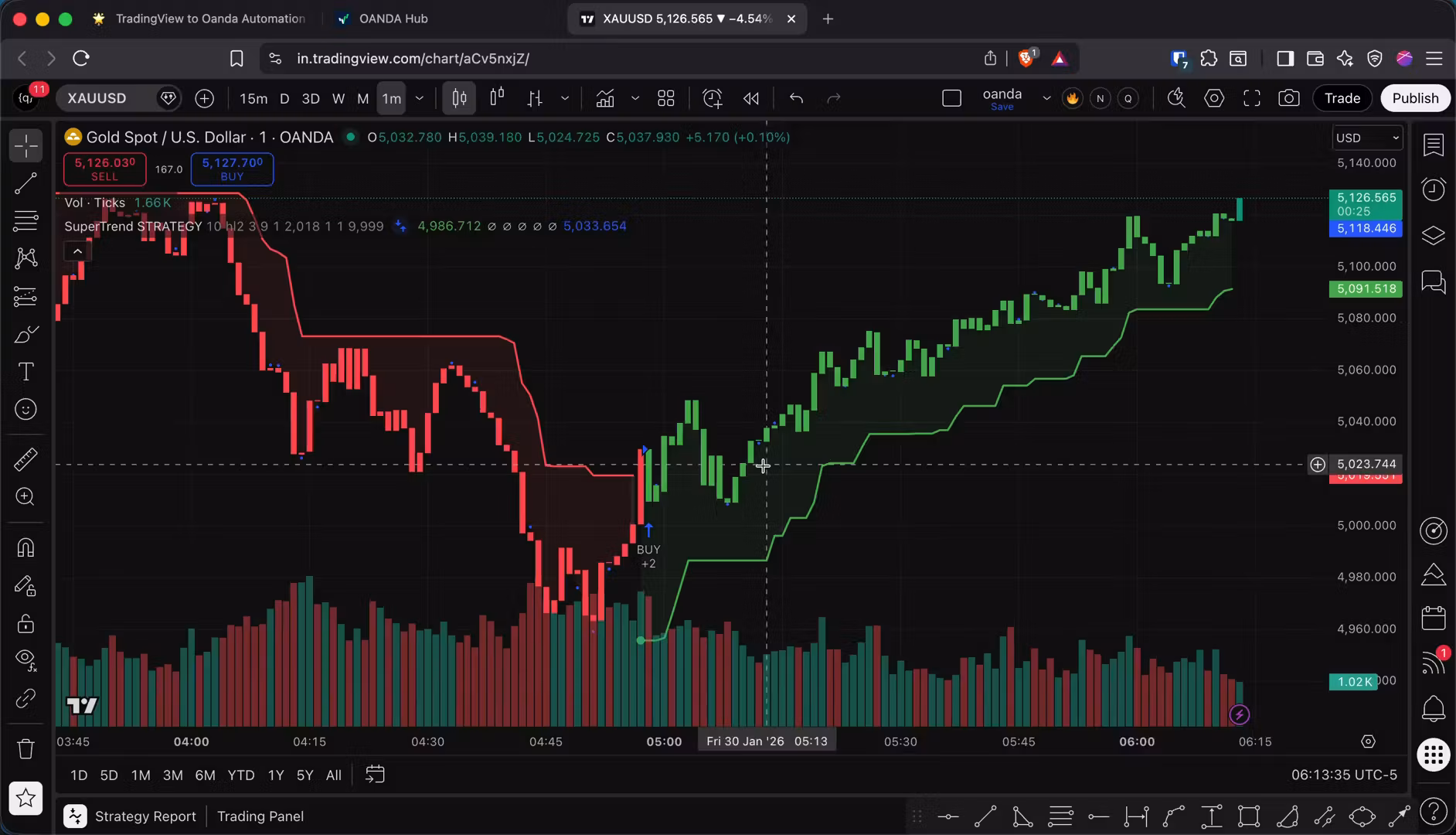The width and height of the screenshot is (1456, 835).
Task: Select the text annotation tool
Action: point(26,372)
